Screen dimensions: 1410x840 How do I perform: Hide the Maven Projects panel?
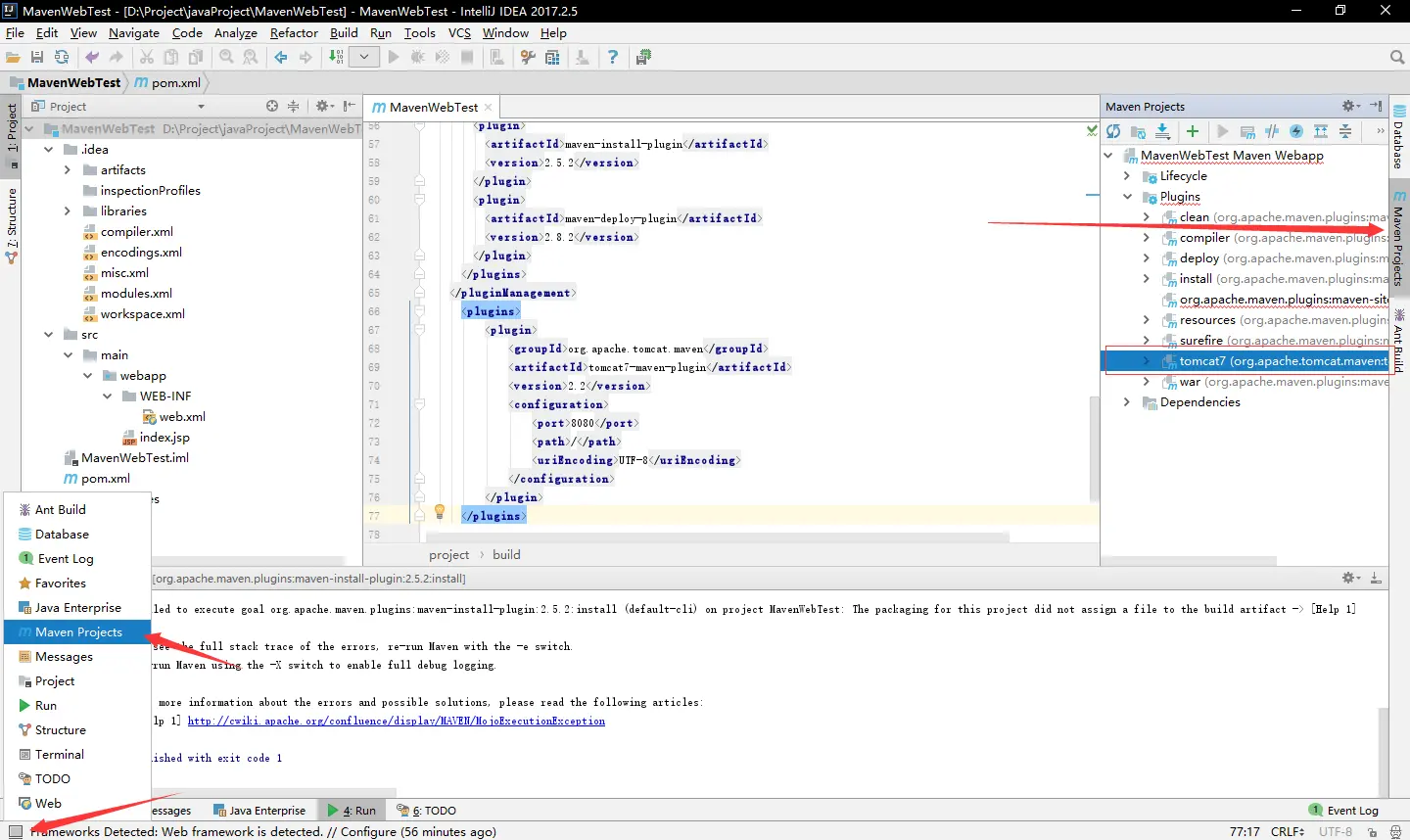click(1376, 106)
